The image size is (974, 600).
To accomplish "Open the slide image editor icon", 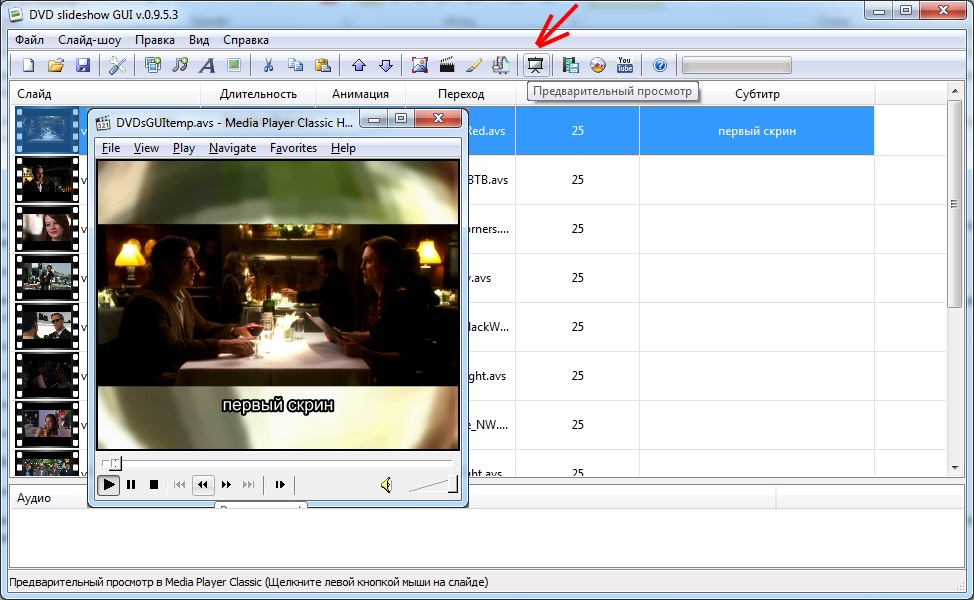I will [420, 65].
